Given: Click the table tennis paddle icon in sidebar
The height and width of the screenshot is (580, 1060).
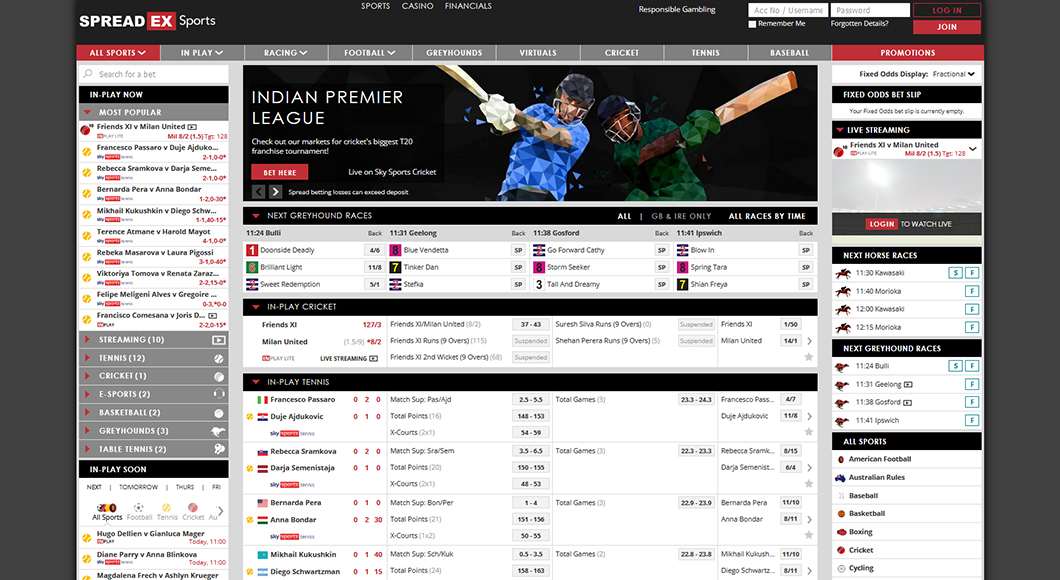Looking at the screenshot, I should pyautogui.click(x=218, y=449).
